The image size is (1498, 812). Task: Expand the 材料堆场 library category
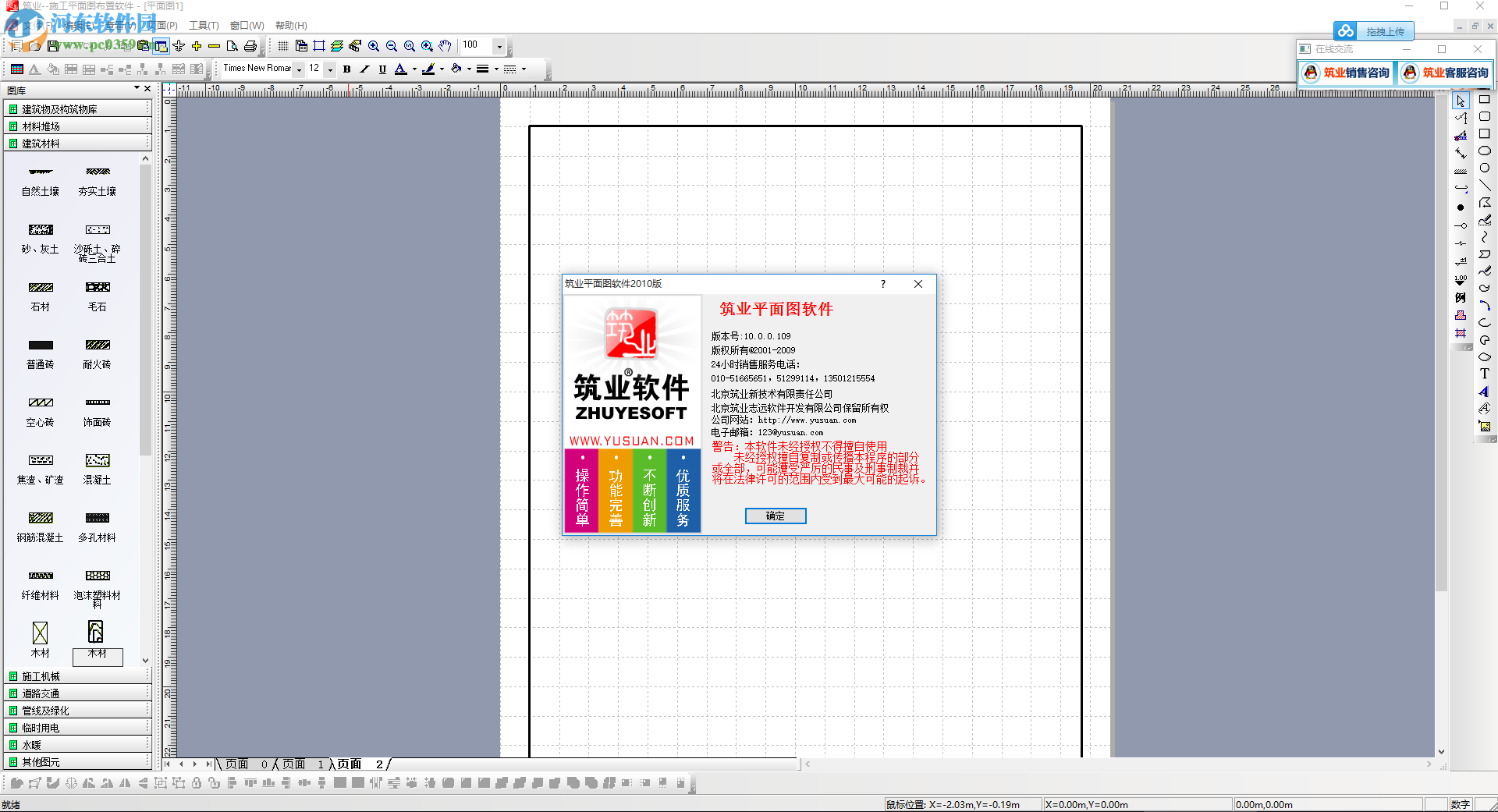tap(78, 126)
